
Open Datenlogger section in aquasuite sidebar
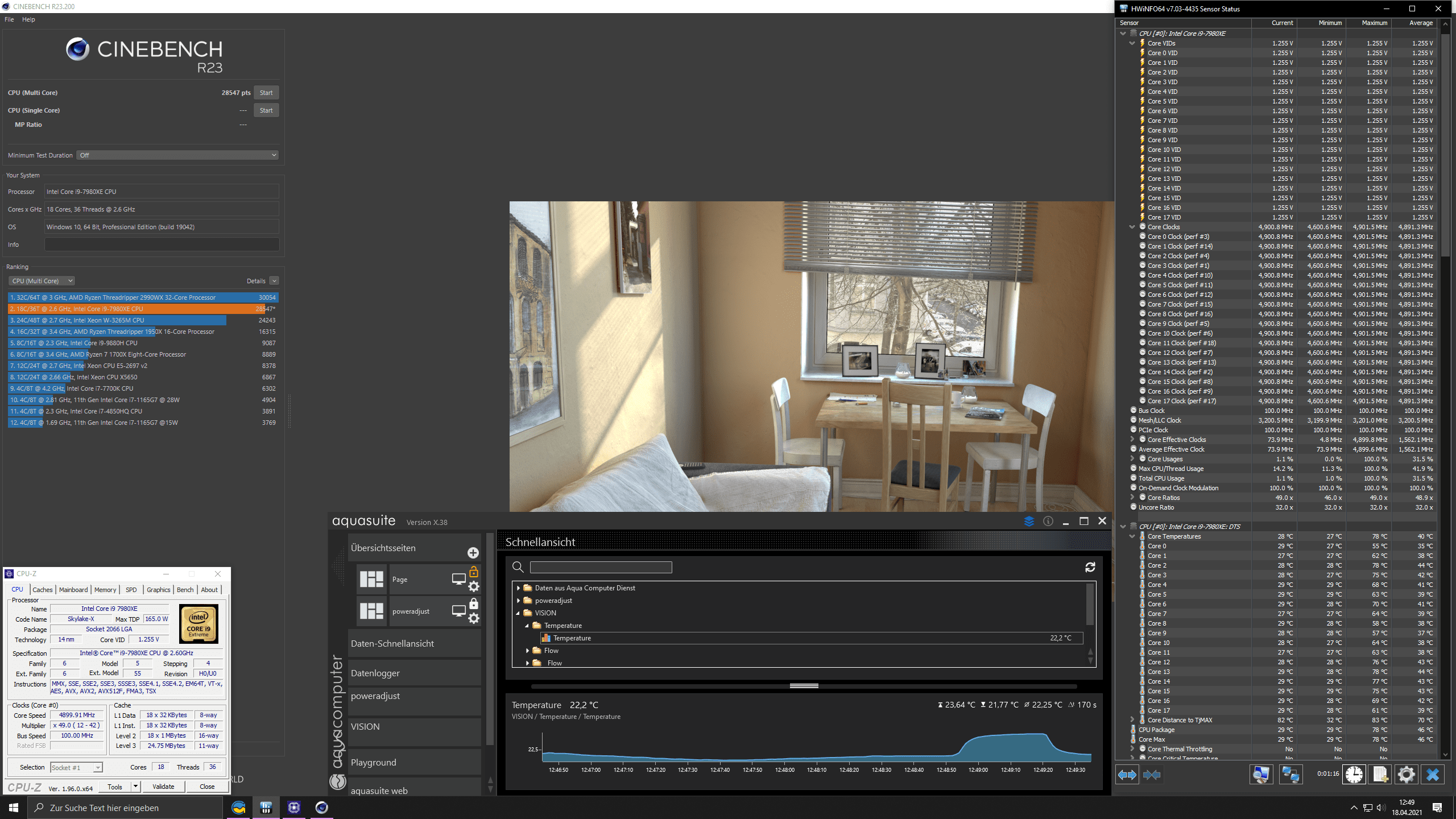click(415, 673)
